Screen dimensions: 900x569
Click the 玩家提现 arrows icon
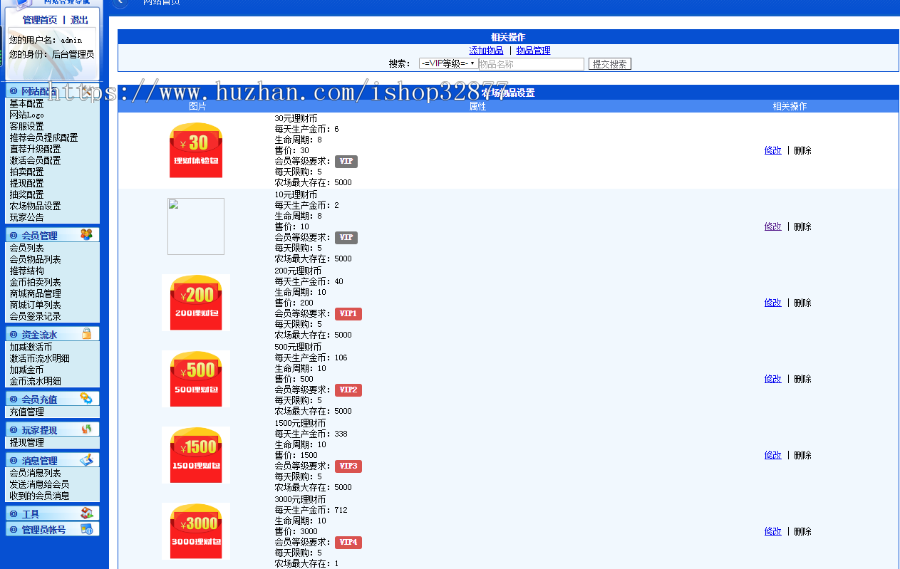point(86,429)
